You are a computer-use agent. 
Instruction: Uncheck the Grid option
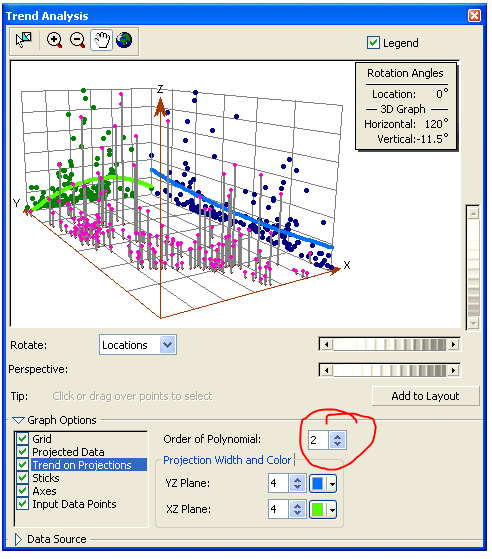click(x=22, y=439)
